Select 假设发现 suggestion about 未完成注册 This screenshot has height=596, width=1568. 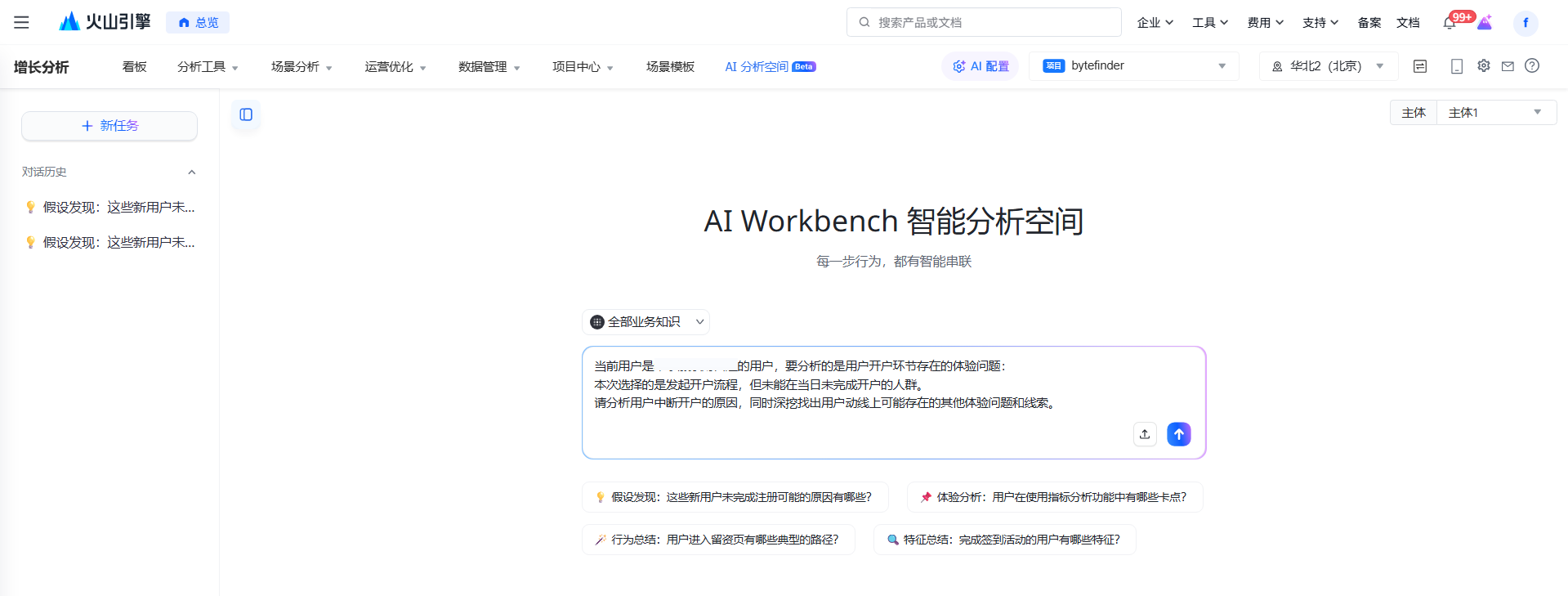[735, 497]
